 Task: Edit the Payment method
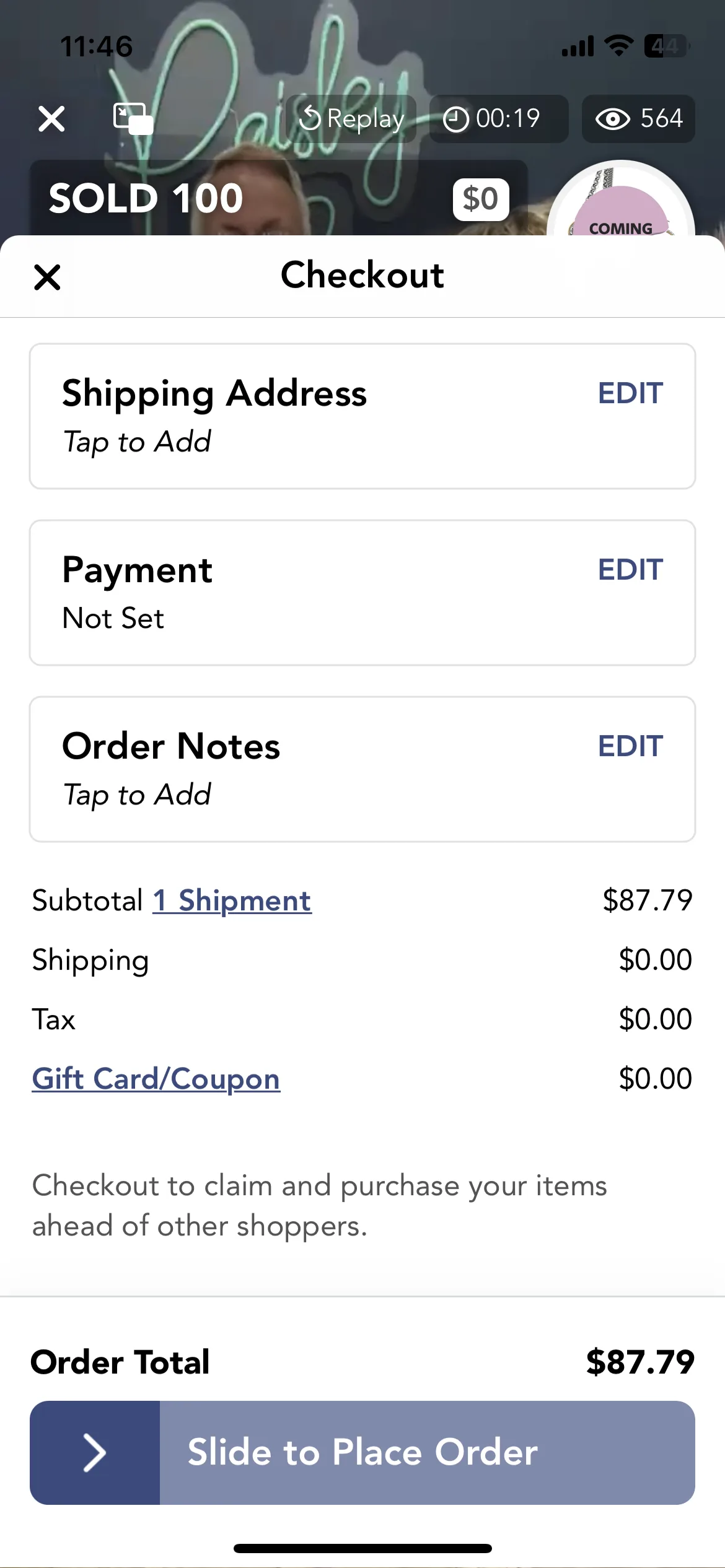630,569
